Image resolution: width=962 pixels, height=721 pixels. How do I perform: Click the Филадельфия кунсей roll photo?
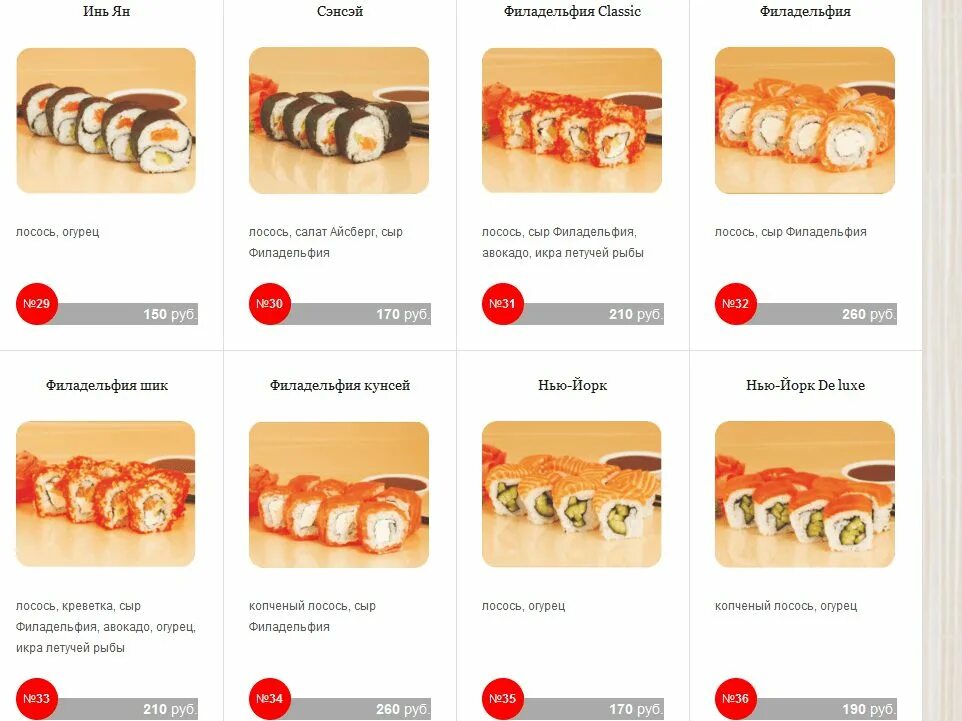pyautogui.click(x=339, y=494)
